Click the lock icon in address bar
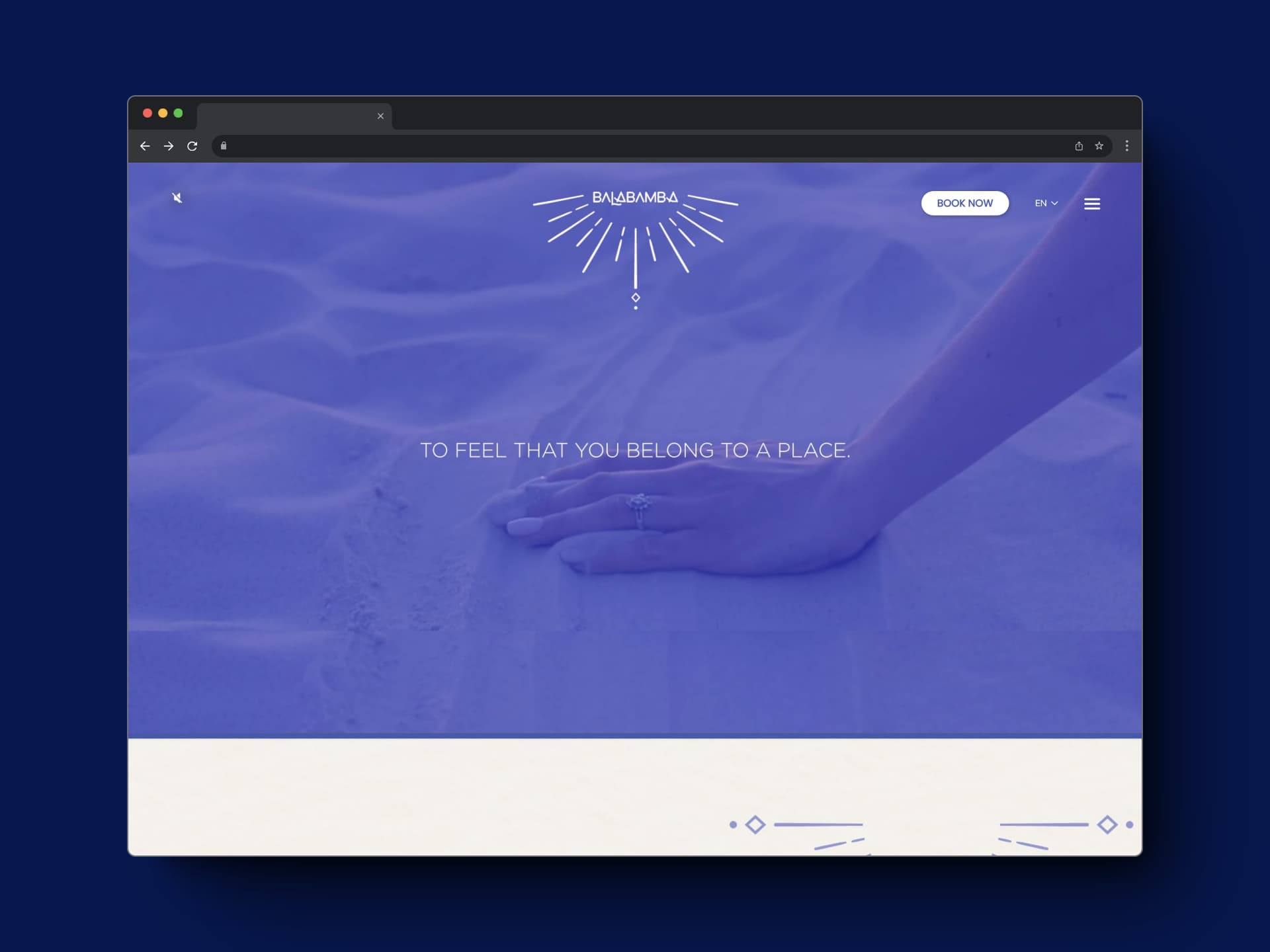Viewport: 1270px width, 952px height. click(224, 146)
